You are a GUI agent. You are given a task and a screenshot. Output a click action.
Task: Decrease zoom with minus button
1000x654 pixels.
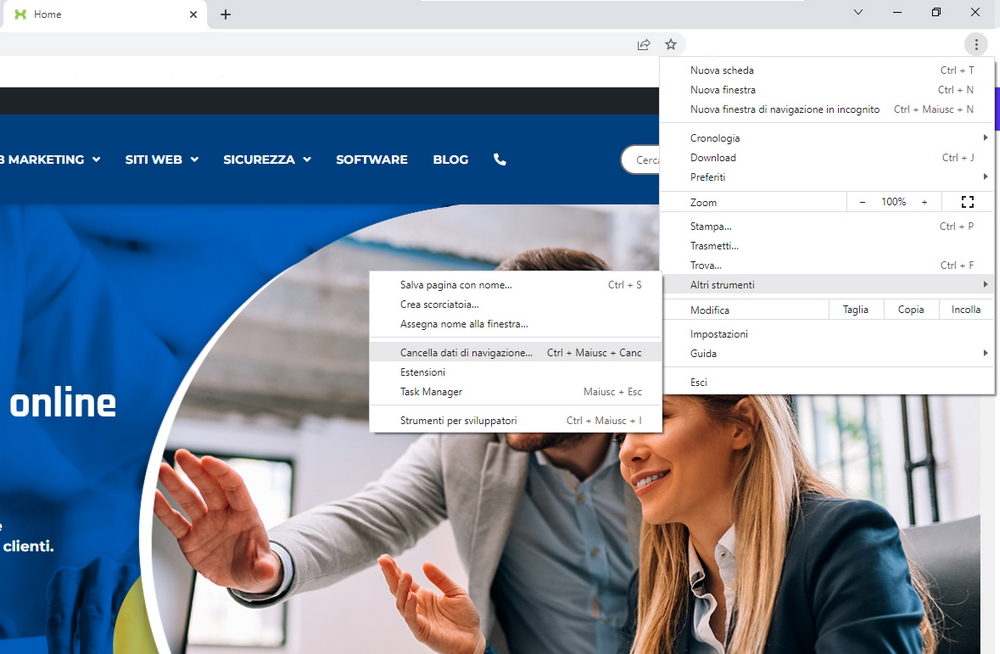tap(862, 202)
